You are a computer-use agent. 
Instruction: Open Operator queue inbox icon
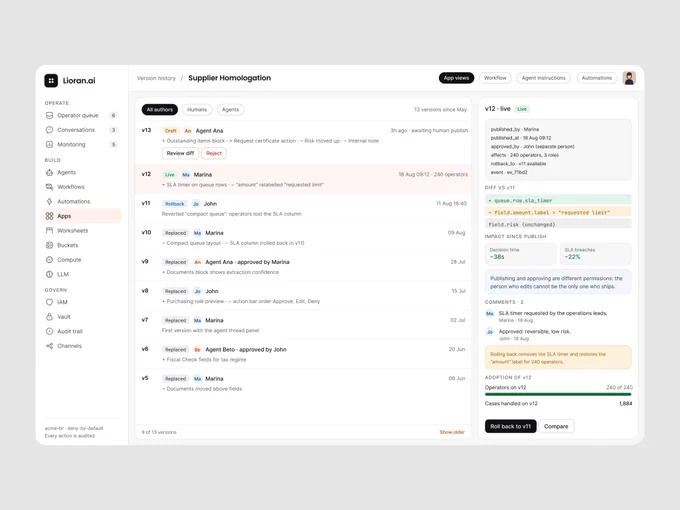(x=49, y=115)
